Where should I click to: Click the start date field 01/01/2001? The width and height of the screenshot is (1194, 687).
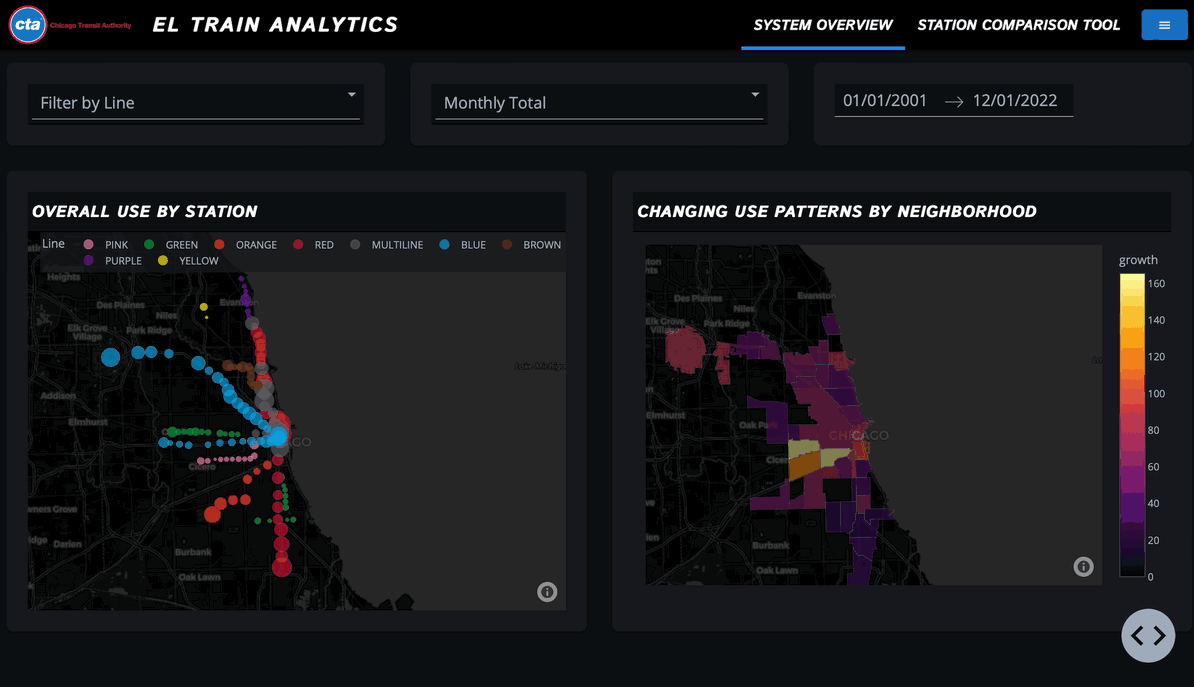(884, 100)
